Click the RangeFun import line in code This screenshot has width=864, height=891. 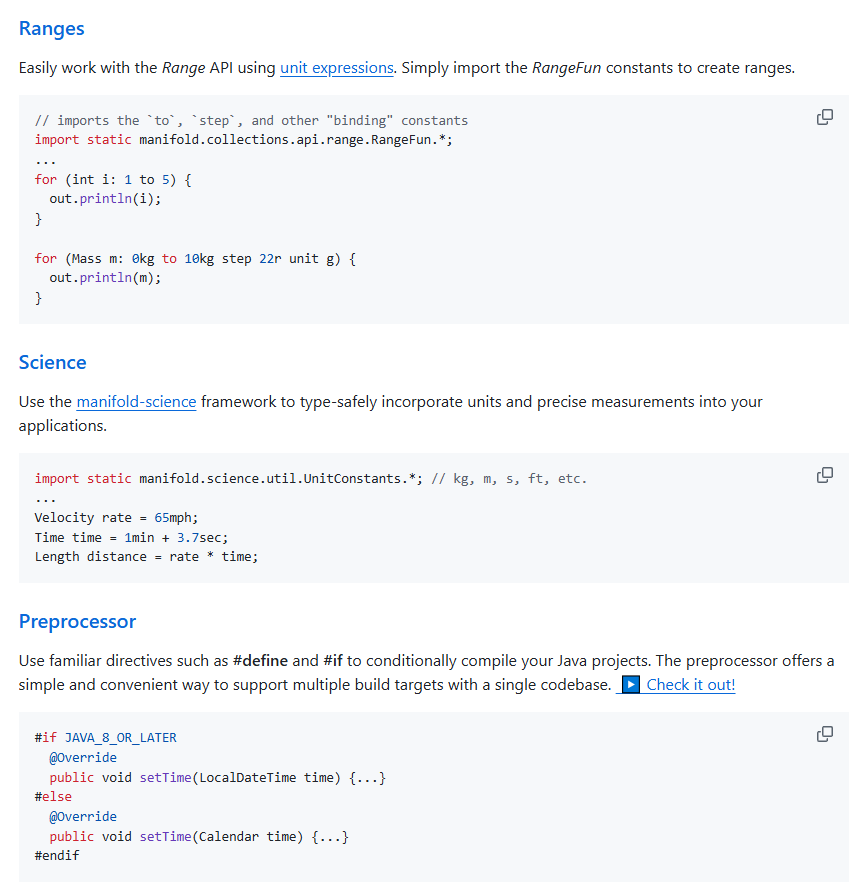[243, 139]
